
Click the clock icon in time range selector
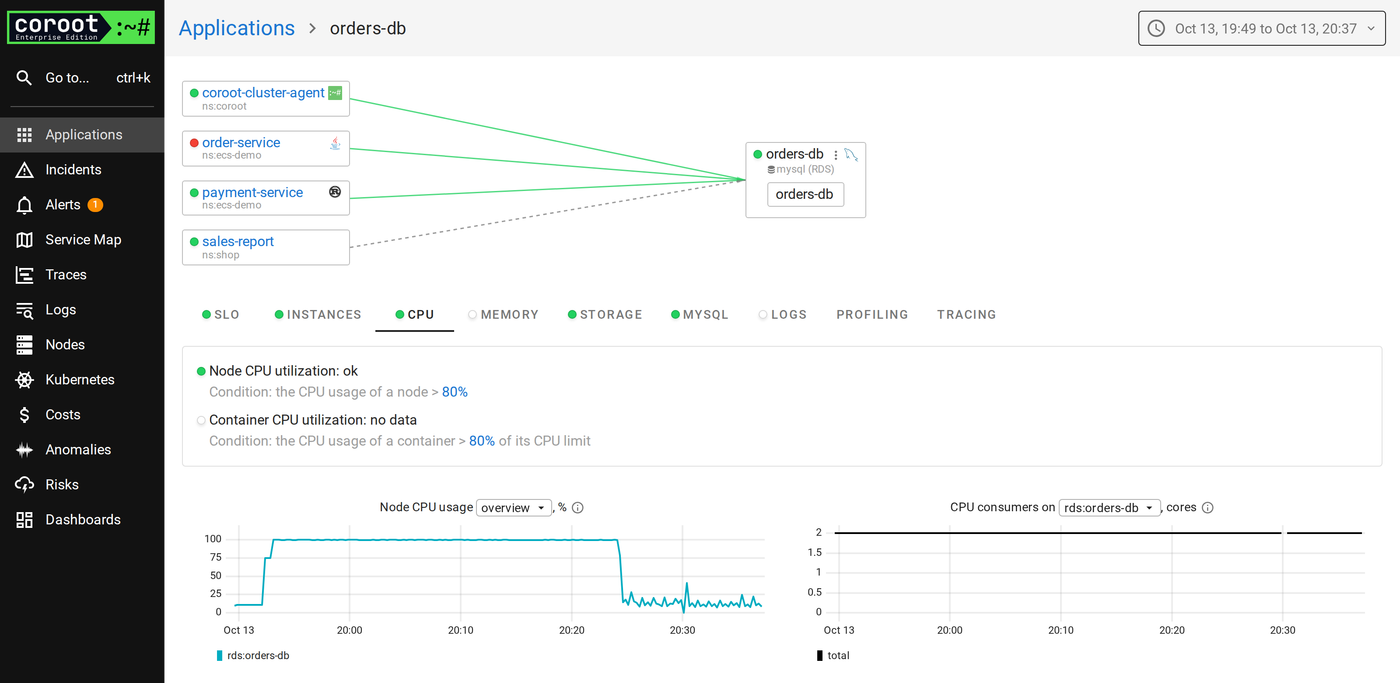coord(1156,28)
